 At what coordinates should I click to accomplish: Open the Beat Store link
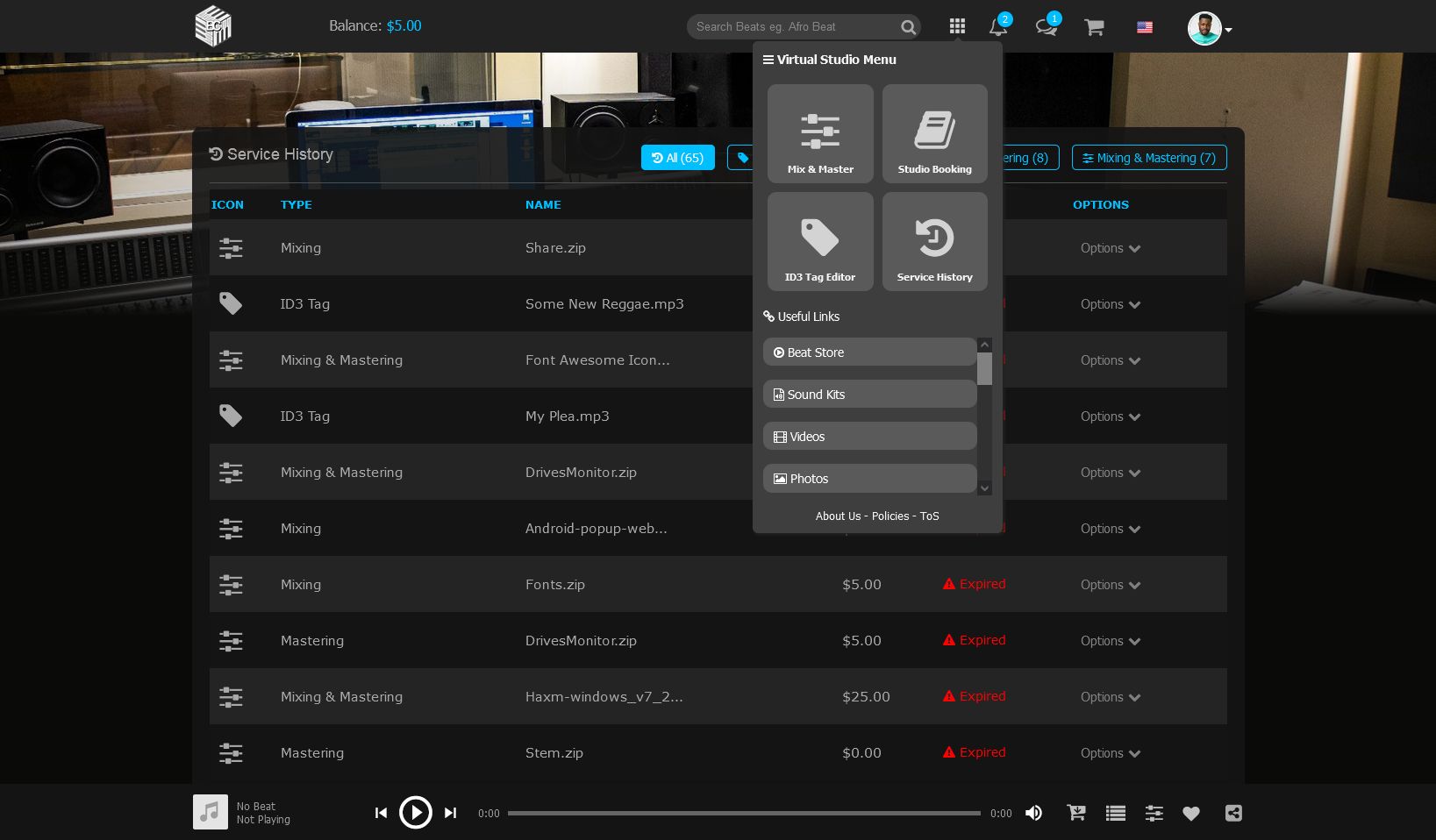868,352
